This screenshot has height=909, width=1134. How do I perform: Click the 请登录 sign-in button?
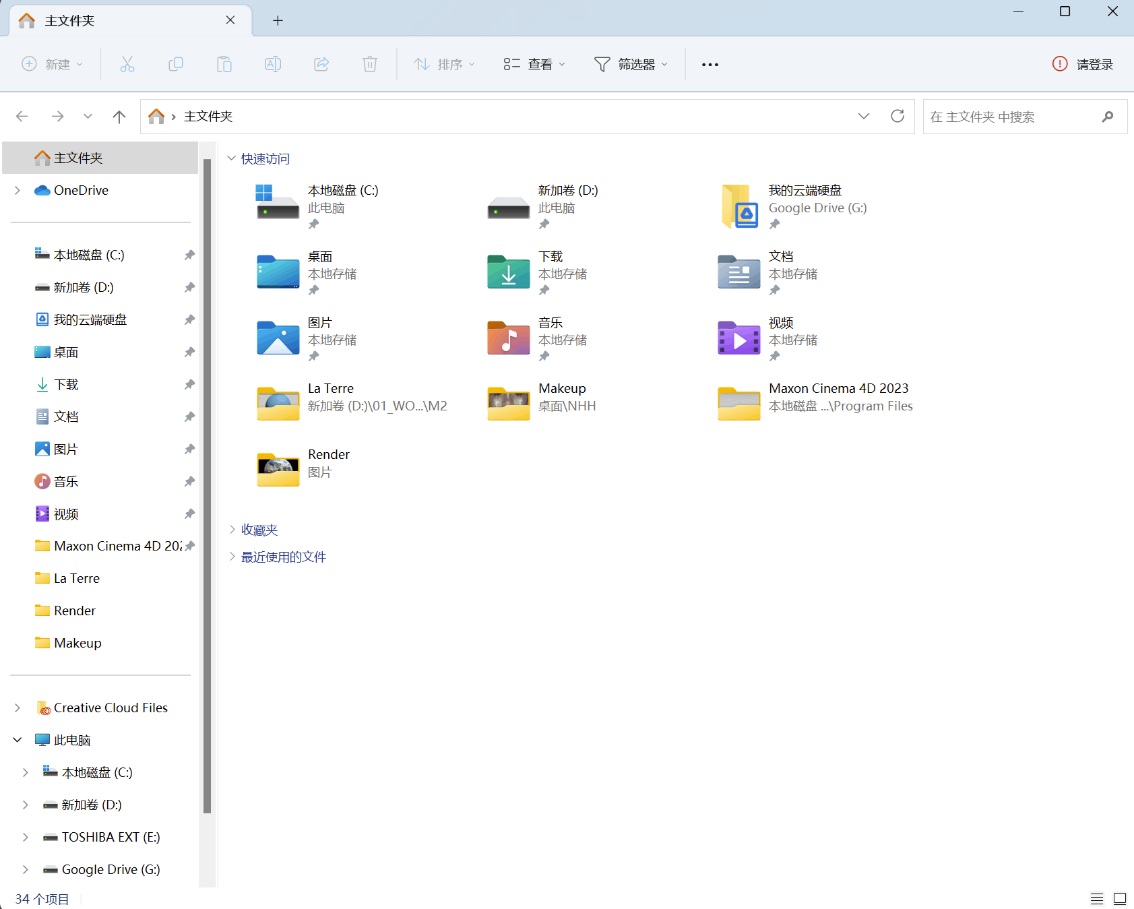click(1083, 64)
